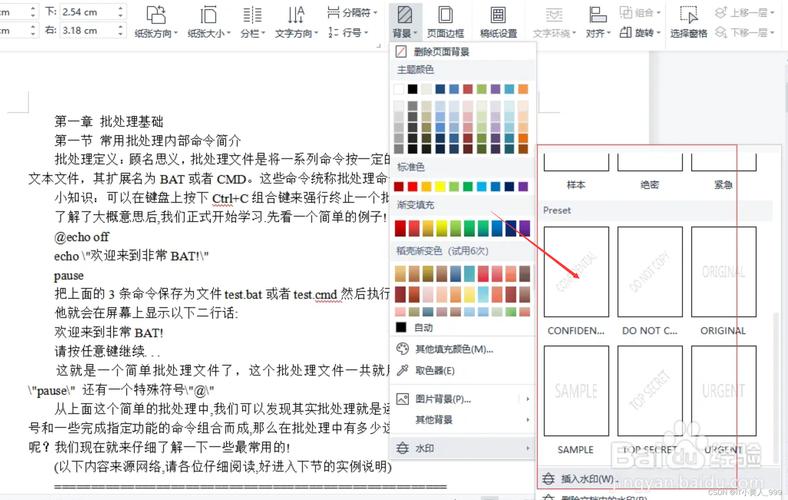Open the 选择窗格 selection pane
This screenshot has height=500, width=788.
(688, 22)
